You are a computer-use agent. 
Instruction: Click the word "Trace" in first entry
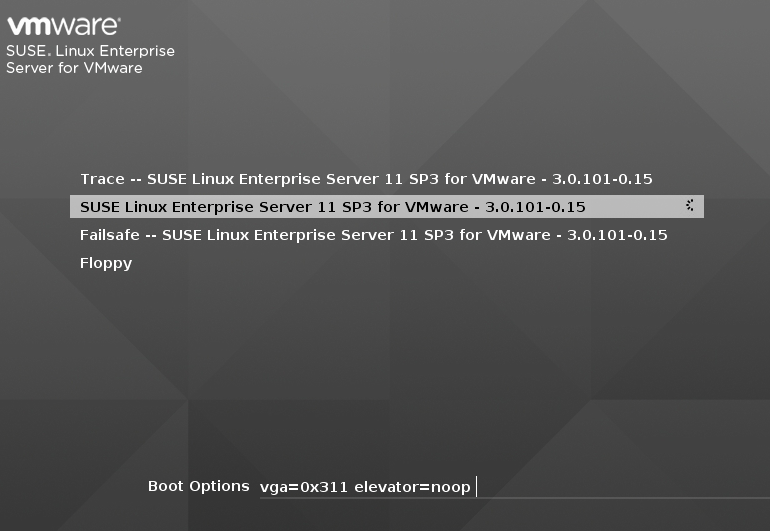click(102, 179)
